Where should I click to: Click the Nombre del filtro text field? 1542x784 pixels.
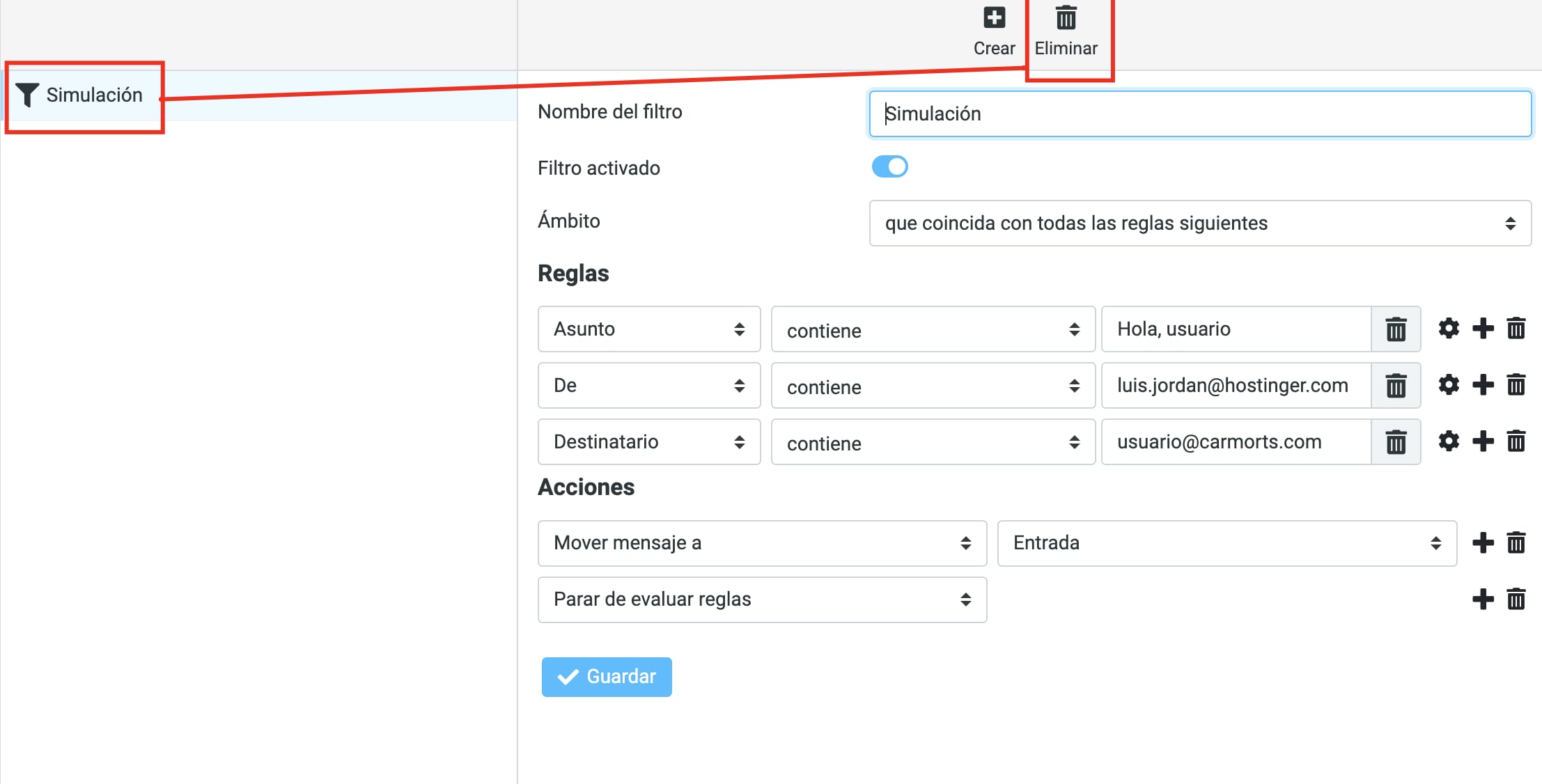click(x=1199, y=114)
